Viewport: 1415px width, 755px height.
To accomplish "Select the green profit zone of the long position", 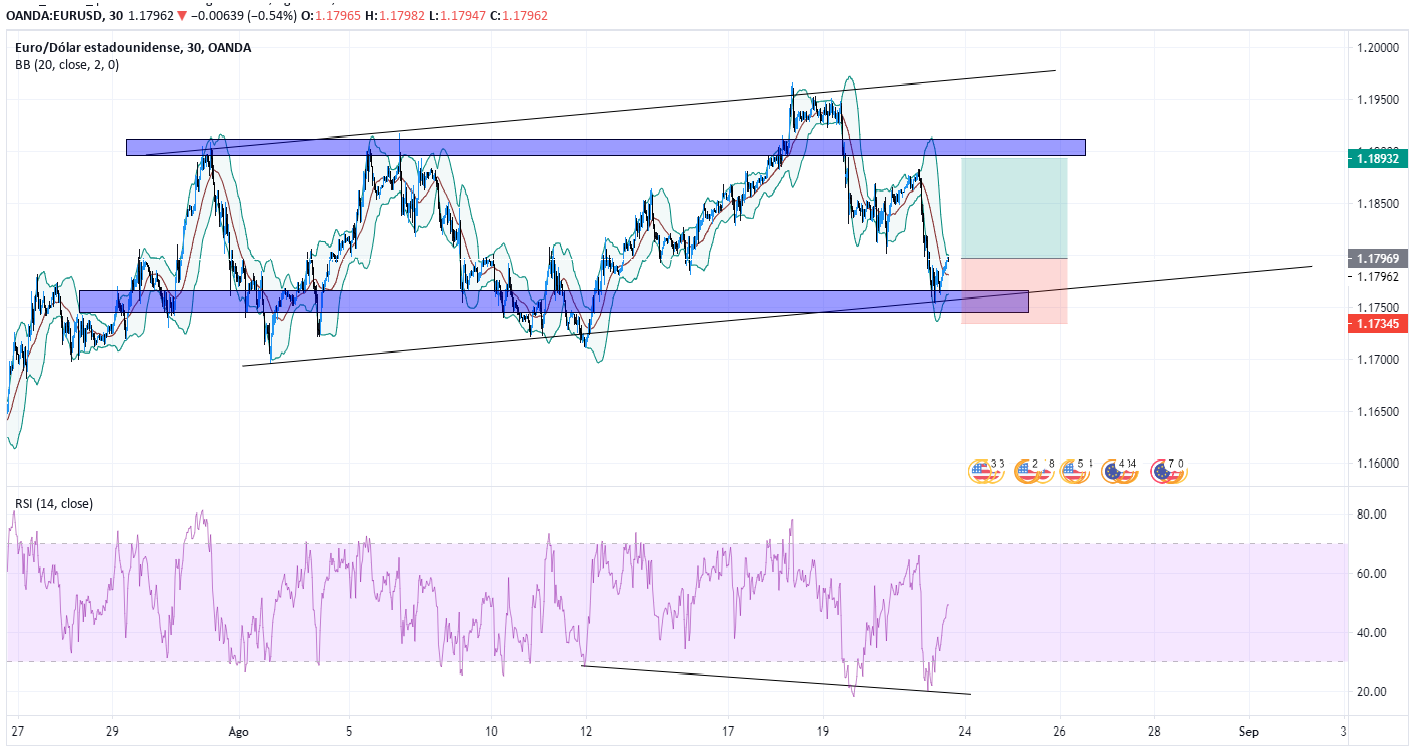I will [1014, 208].
